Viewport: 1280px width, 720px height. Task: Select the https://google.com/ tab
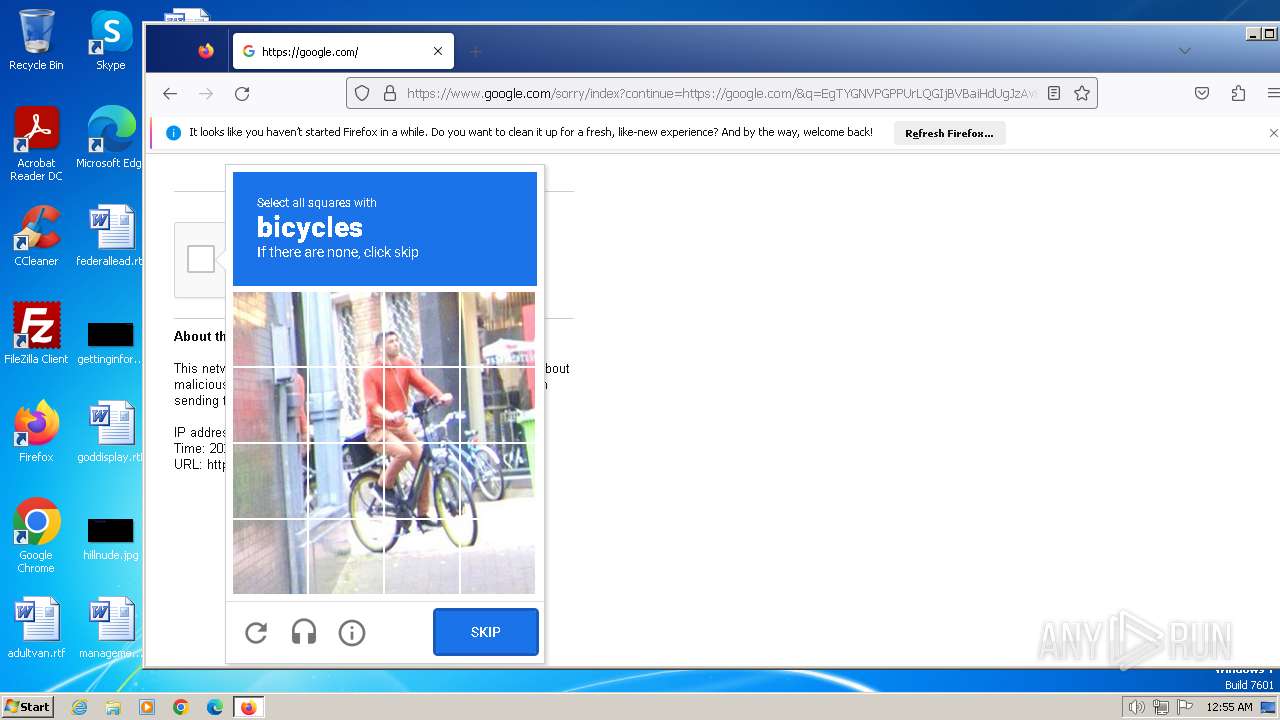343,51
